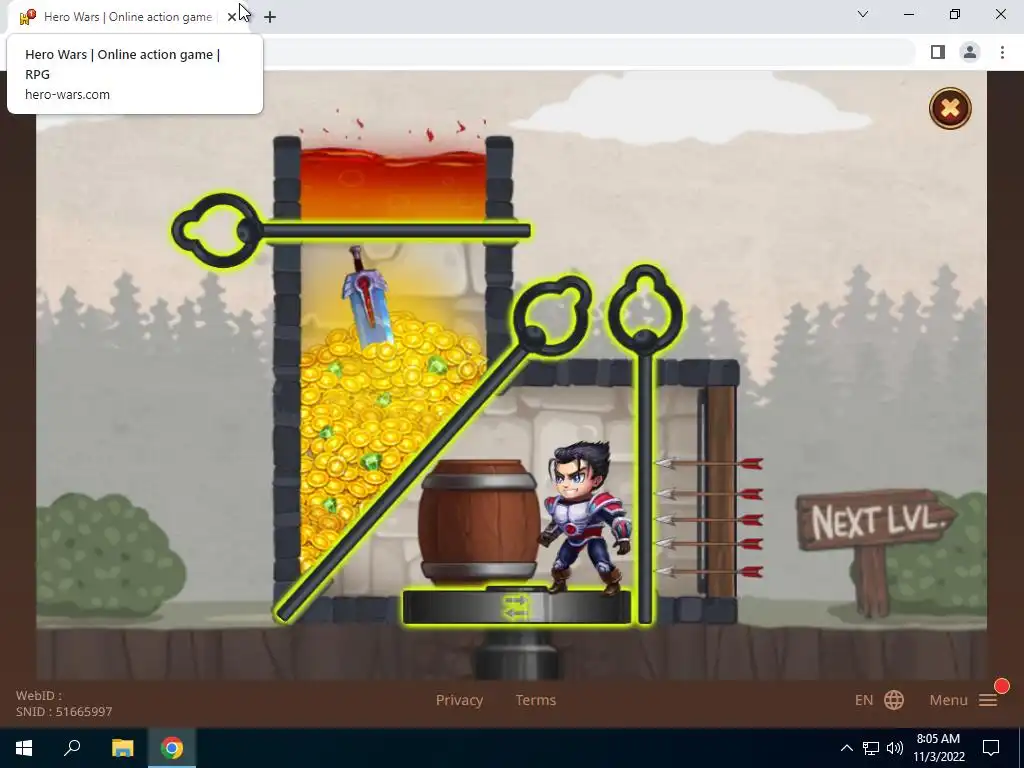Restore down the Chrome window
The height and width of the screenshot is (768, 1024).
[955, 14]
